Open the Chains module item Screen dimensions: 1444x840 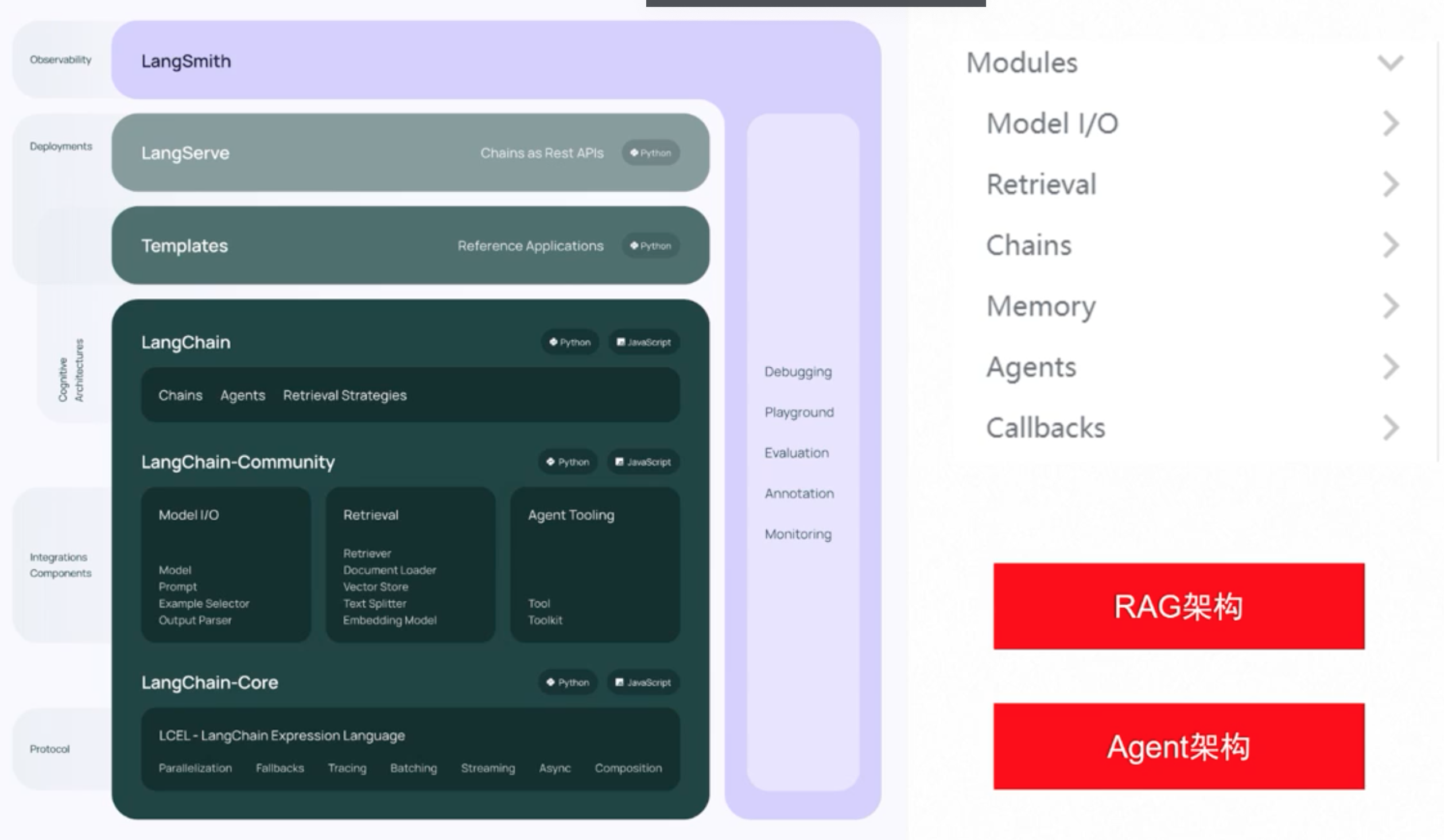pyautogui.click(x=1028, y=246)
